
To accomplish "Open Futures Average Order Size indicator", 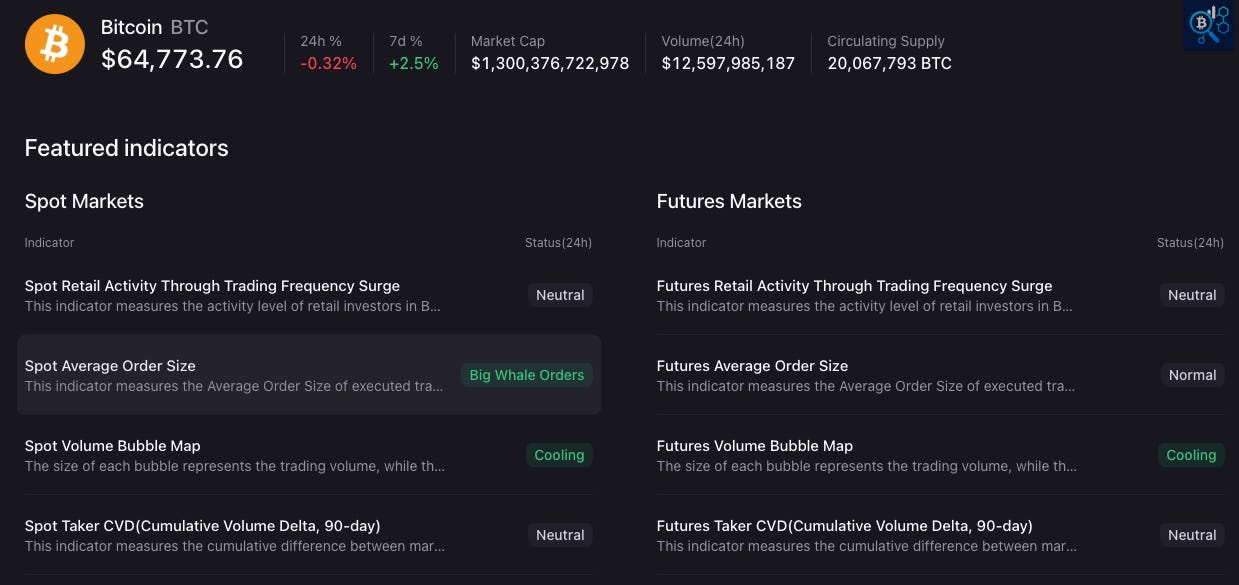I will pos(752,366).
